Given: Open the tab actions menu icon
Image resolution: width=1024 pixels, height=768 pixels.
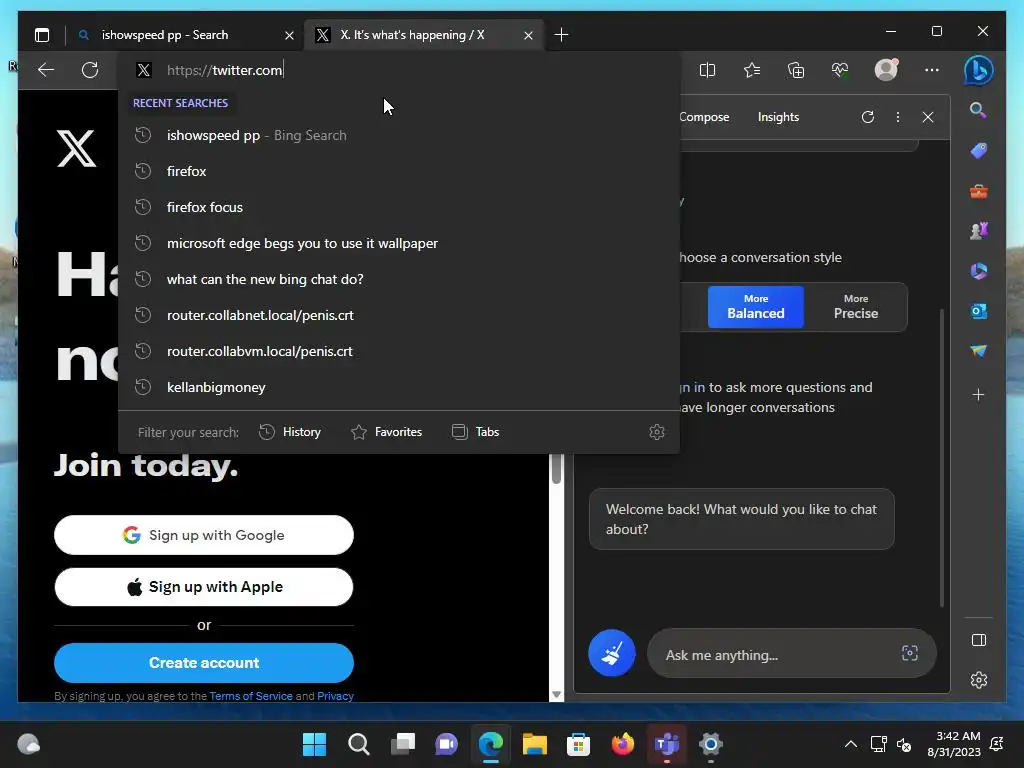Looking at the screenshot, I should 42,35.
